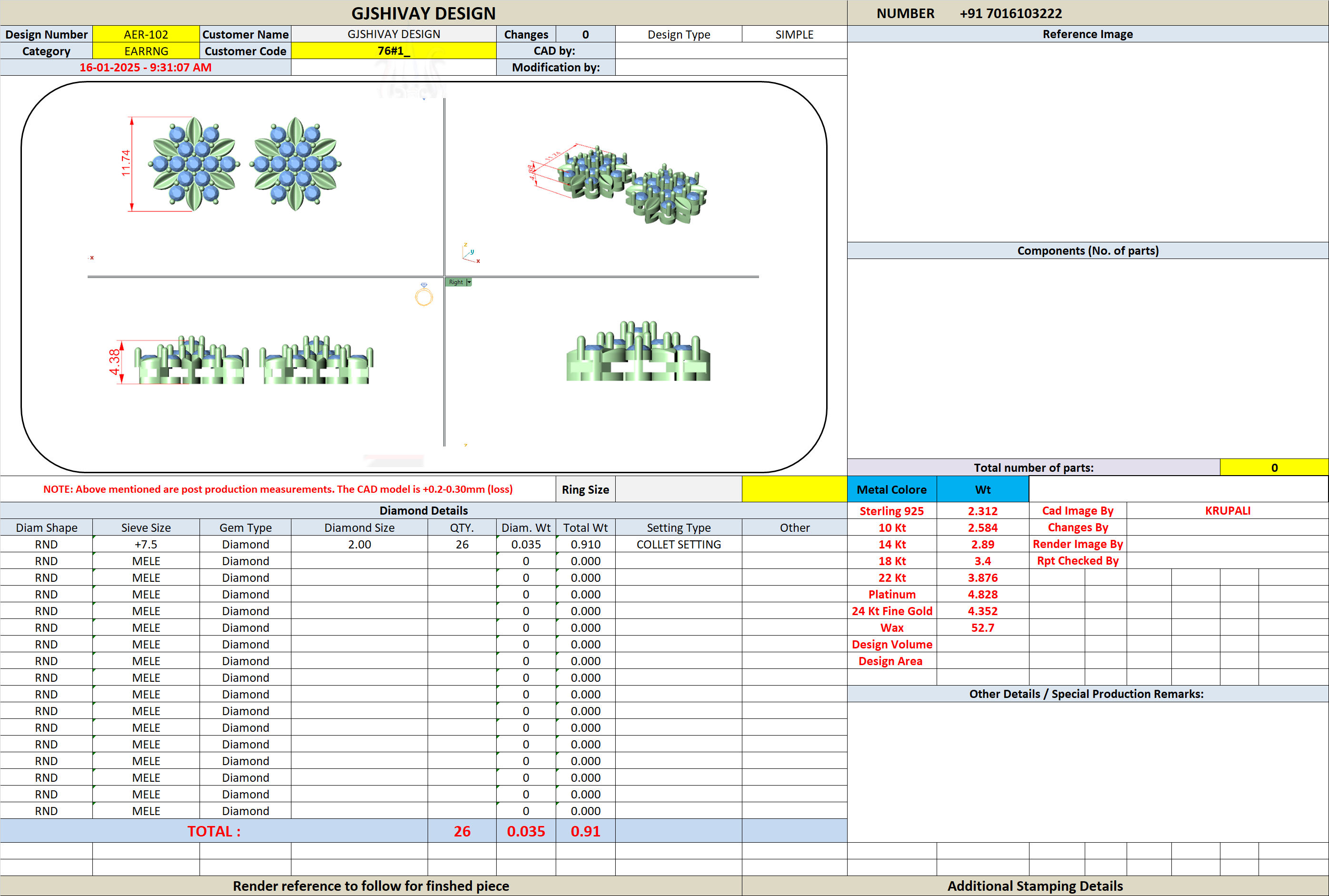Click the KRUPALI name next to Cad Image By

[1227, 511]
